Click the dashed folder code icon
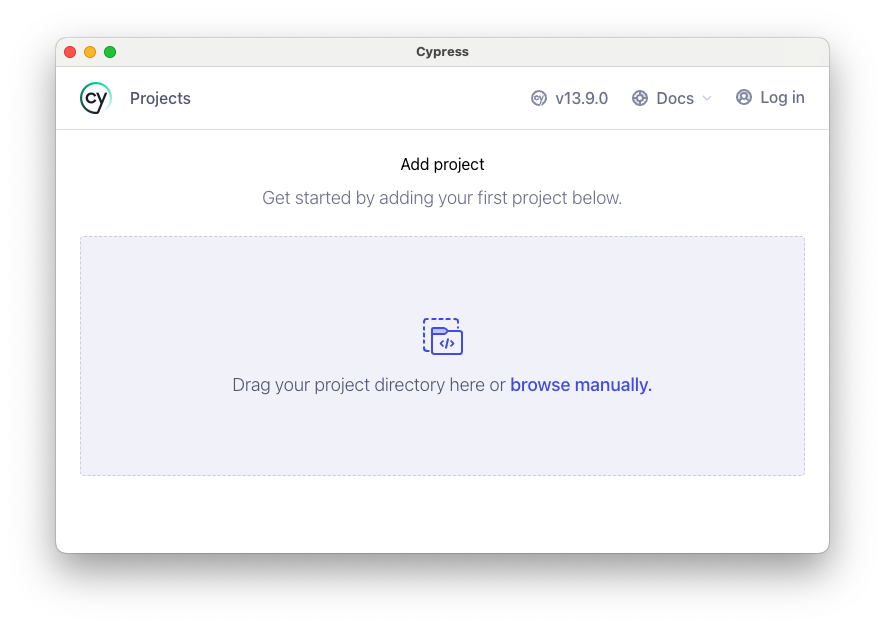885x627 pixels. click(443, 336)
